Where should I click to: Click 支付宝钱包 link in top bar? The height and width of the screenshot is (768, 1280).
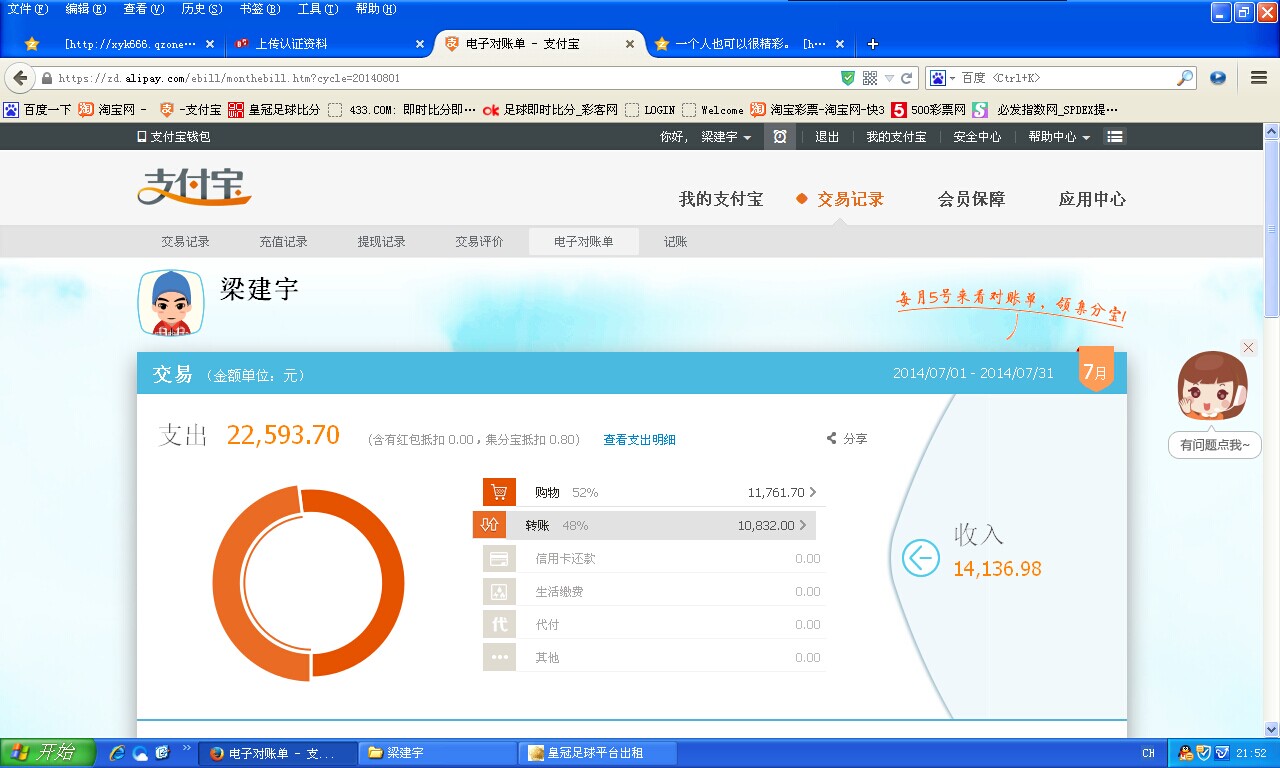(x=174, y=137)
